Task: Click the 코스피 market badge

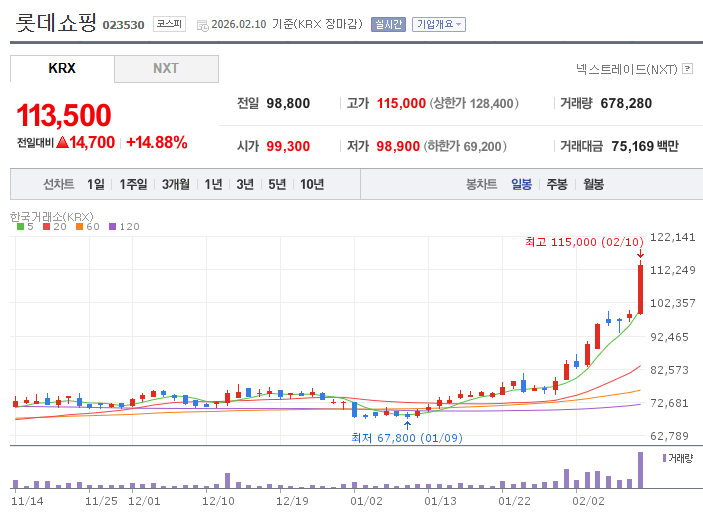Action: click(169, 24)
